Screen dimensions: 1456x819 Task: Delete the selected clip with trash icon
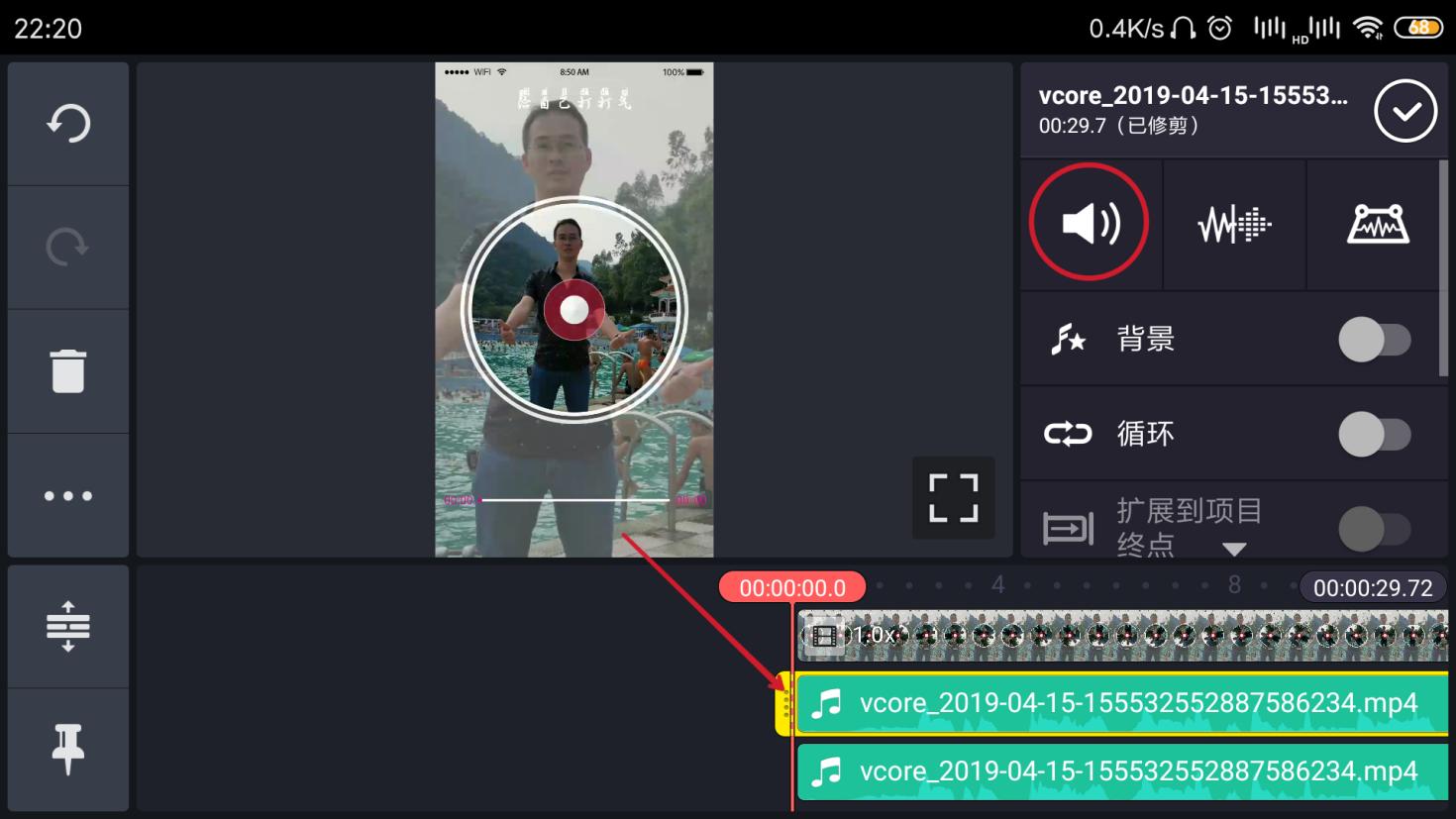click(68, 371)
